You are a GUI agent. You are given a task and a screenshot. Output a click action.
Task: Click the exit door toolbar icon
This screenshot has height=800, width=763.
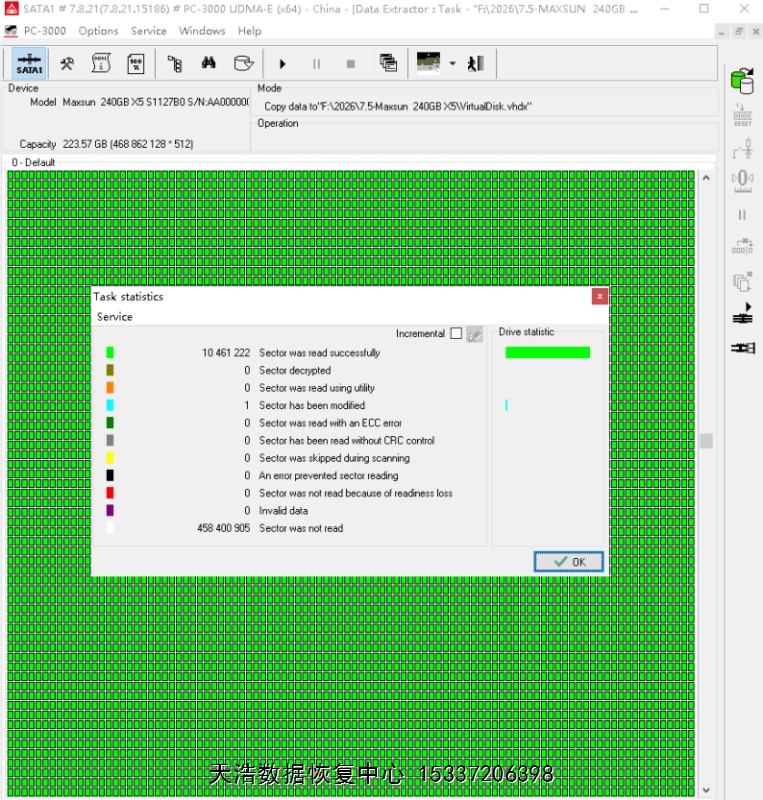point(476,64)
